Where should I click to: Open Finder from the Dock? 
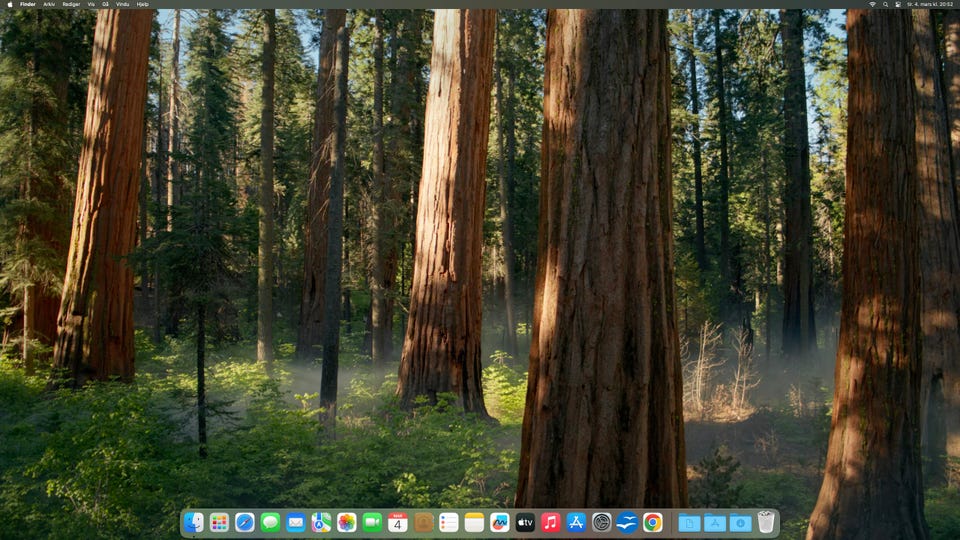tap(194, 522)
